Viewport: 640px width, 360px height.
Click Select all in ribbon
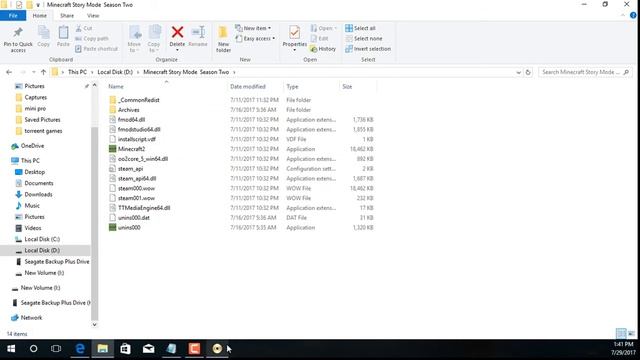tap(360, 28)
